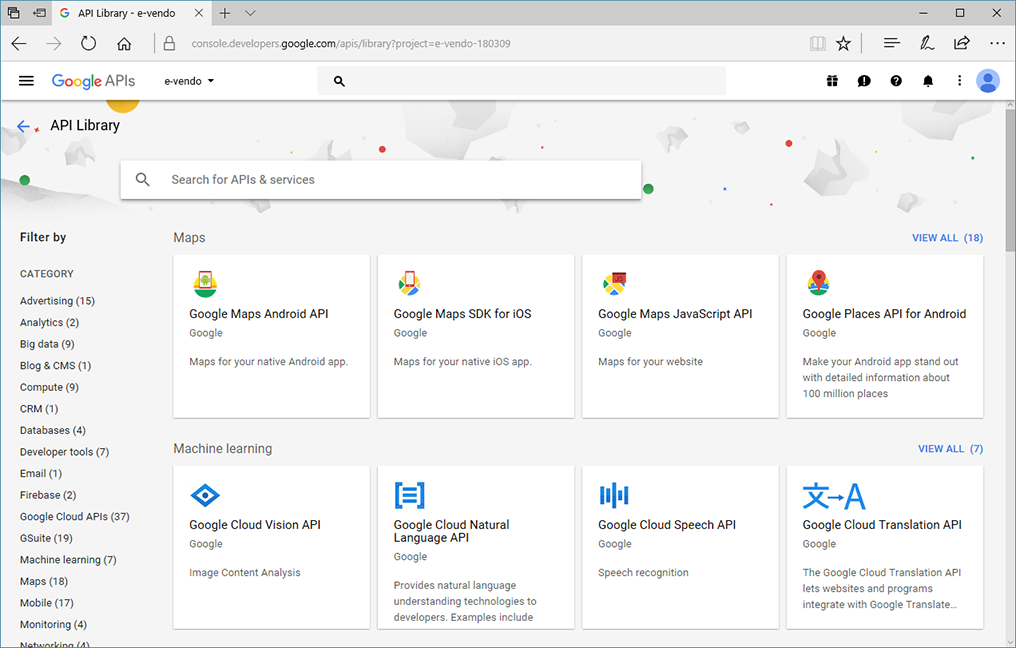Filter by Maps (18) category

(44, 581)
